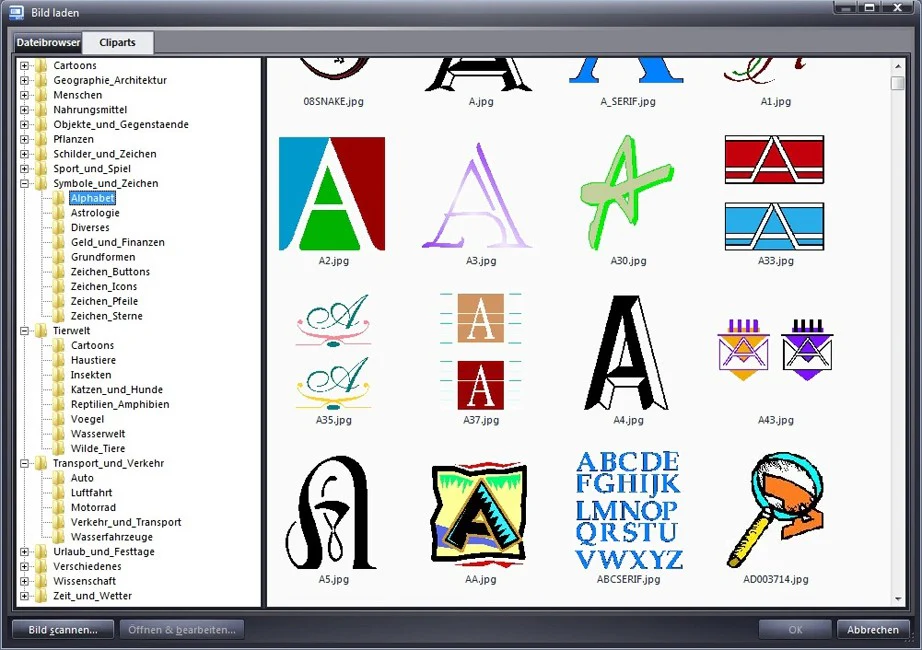
Task: Choose the A43.jpg envelope clipart
Action: tap(775, 349)
